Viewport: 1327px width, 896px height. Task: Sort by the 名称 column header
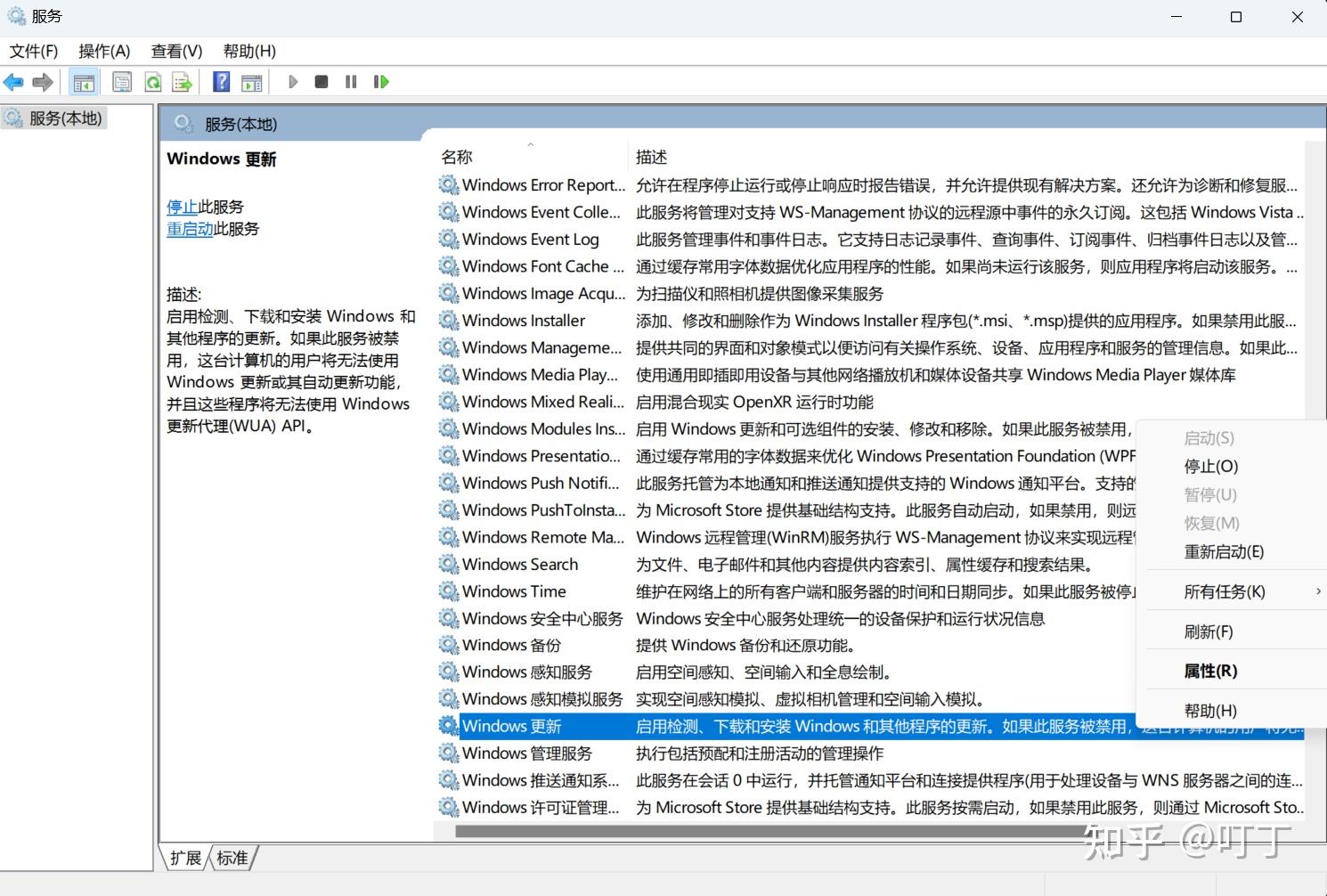457,158
